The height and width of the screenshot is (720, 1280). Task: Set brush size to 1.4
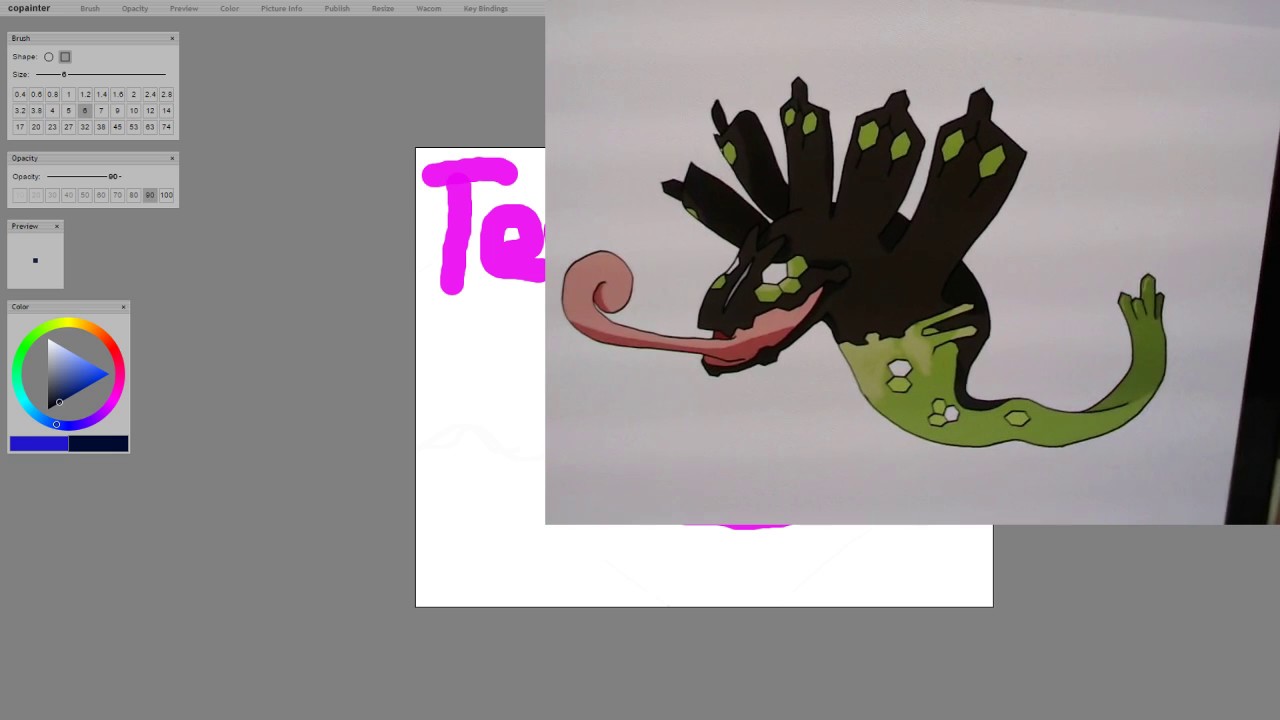[101, 95]
